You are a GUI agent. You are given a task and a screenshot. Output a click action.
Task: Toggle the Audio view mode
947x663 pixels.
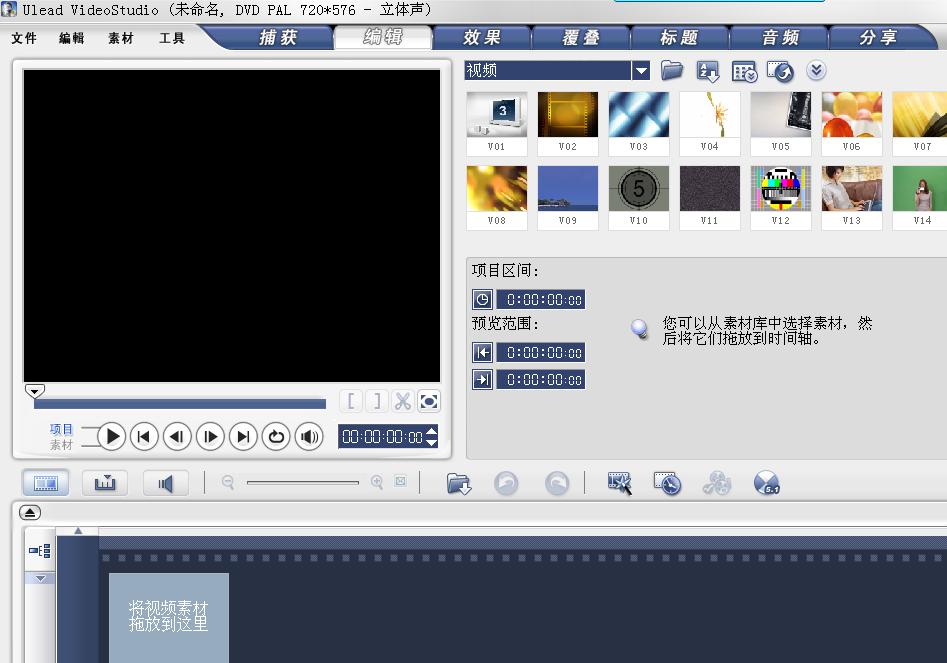click(165, 483)
